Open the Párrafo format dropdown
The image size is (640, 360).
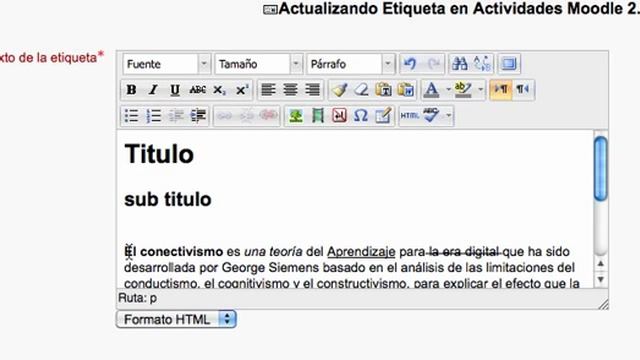tap(351, 64)
